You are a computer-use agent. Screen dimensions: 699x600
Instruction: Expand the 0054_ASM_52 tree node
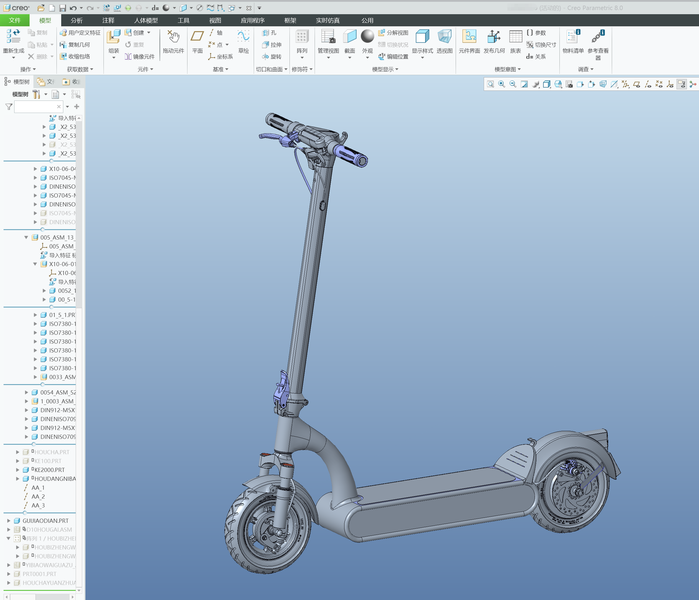click(x=26, y=392)
